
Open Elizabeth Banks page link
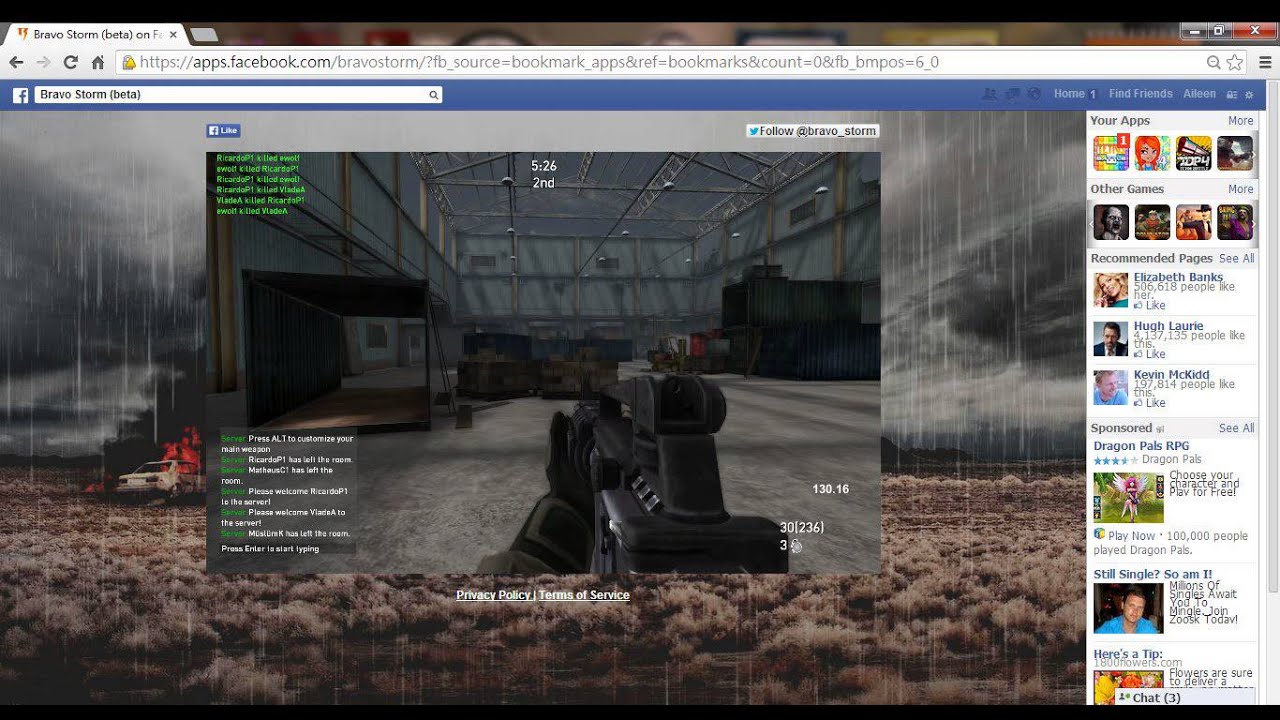tap(1178, 277)
